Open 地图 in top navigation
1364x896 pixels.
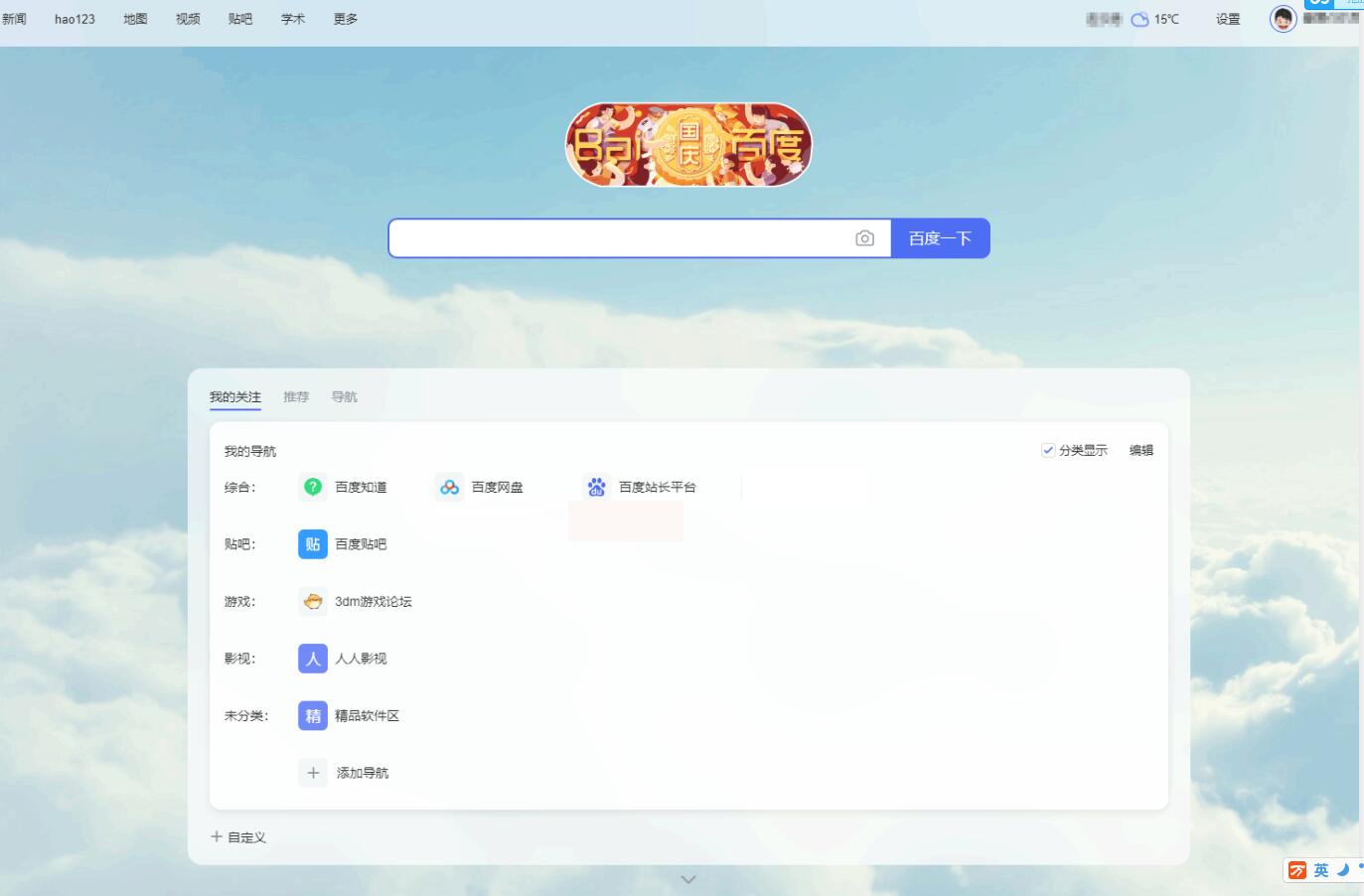click(135, 19)
